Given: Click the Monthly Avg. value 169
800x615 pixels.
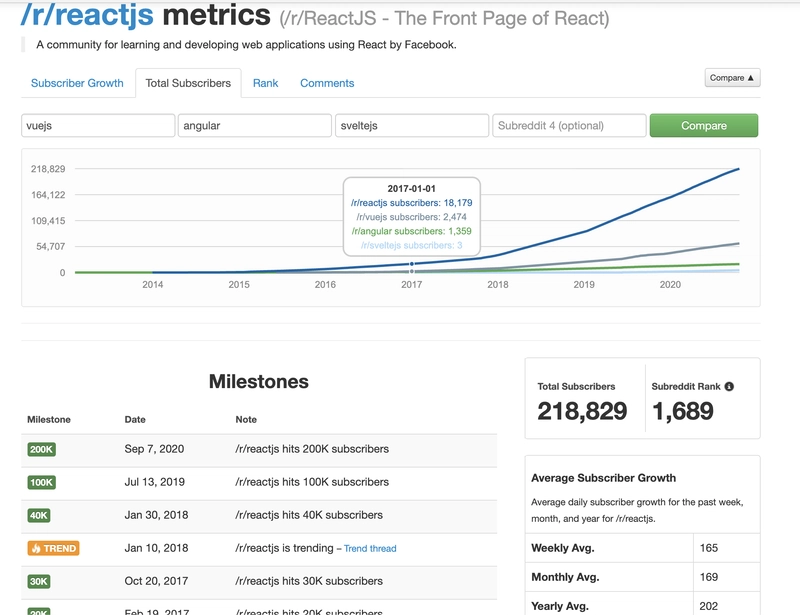Looking at the screenshot, I should 709,577.
